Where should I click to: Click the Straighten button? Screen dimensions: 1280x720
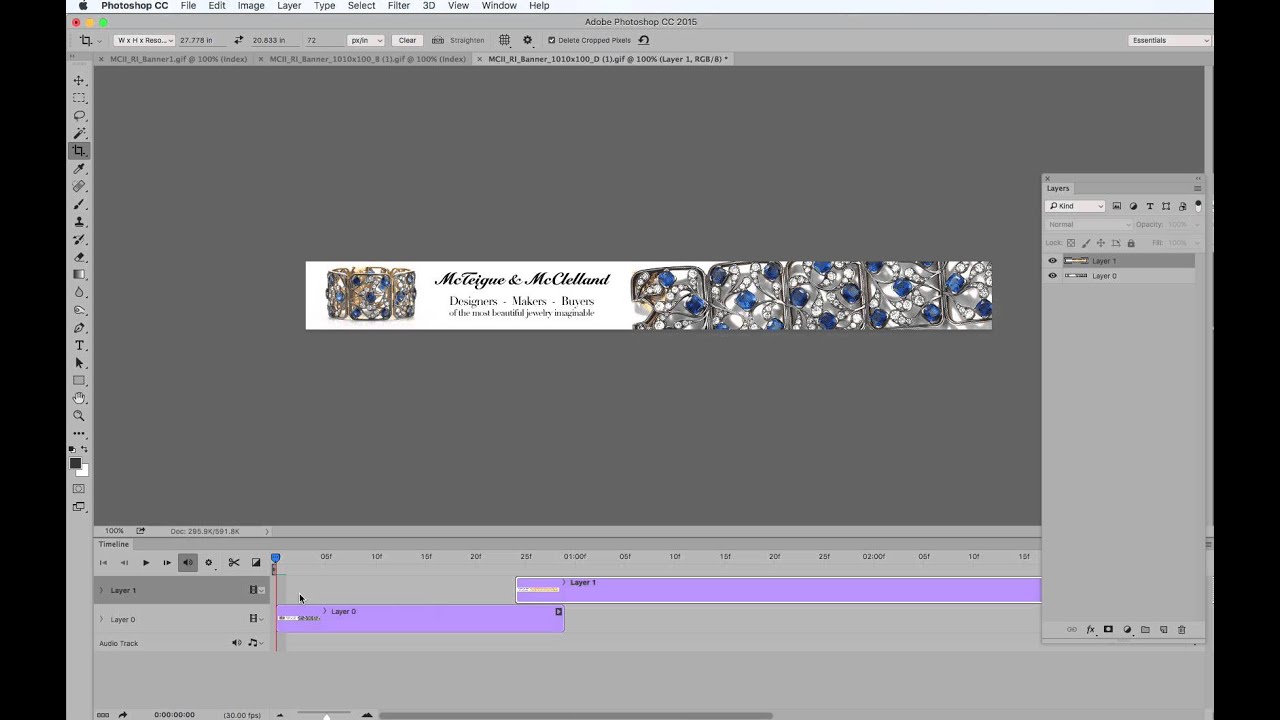pyautogui.click(x=459, y=40)
